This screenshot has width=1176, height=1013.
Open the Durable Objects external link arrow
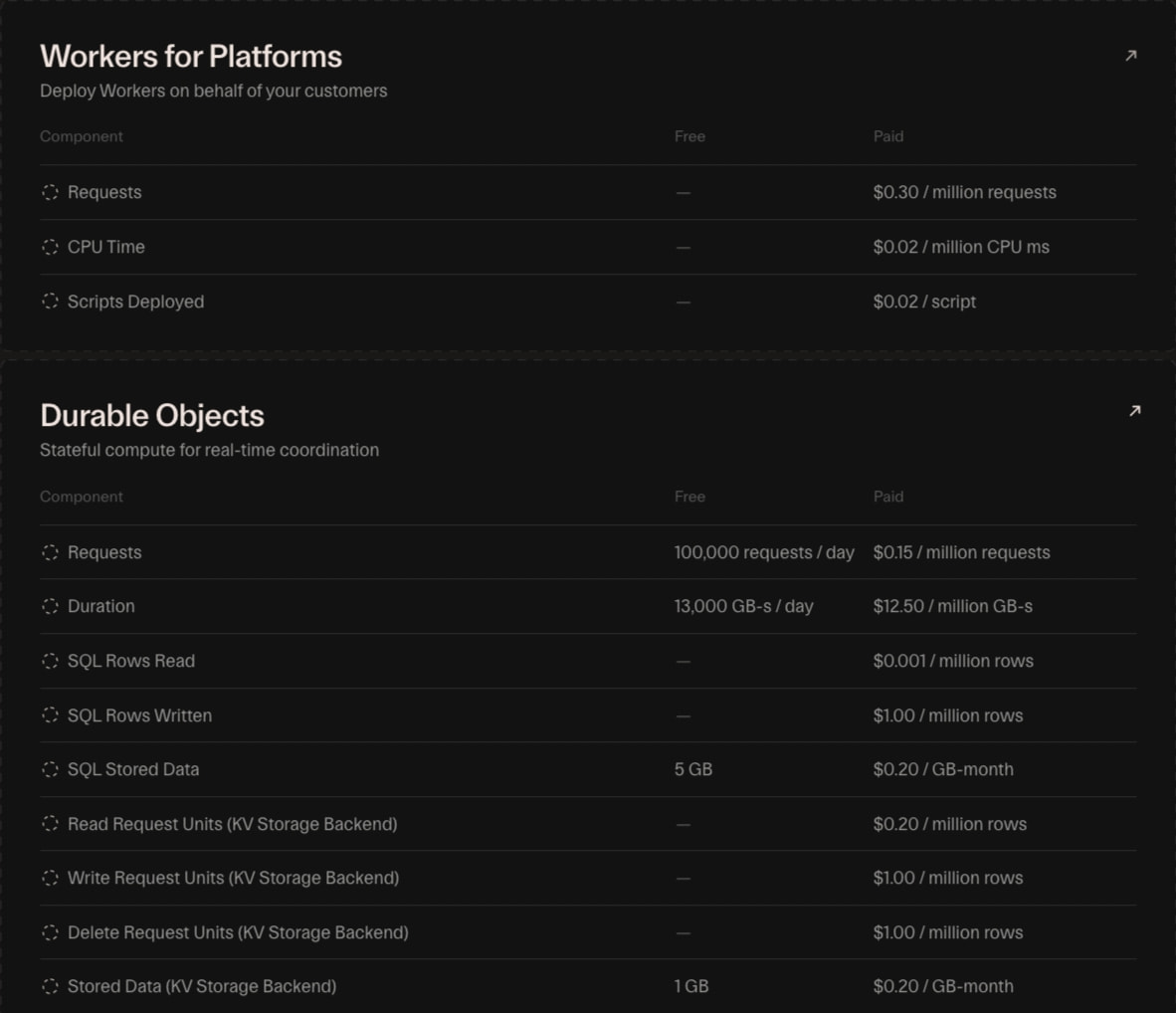(x=1135, y=410)
